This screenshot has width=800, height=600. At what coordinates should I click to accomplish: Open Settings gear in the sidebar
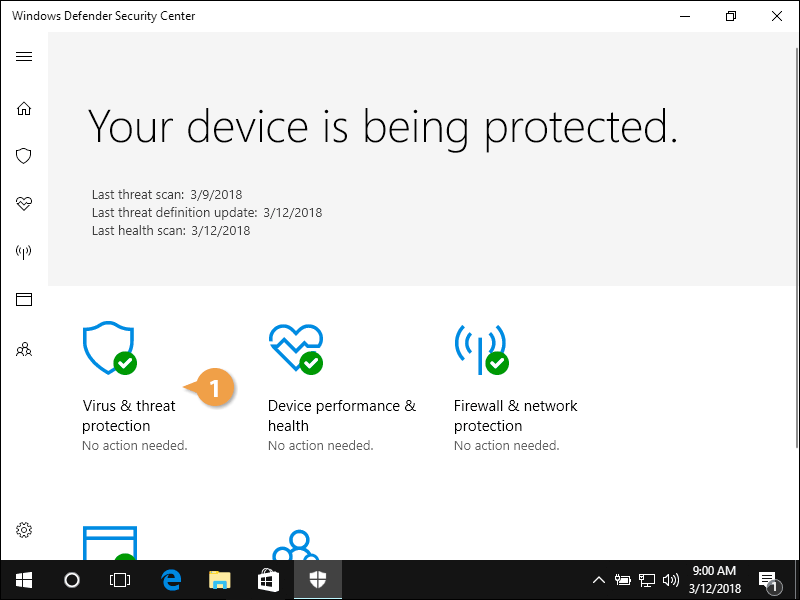24,530
